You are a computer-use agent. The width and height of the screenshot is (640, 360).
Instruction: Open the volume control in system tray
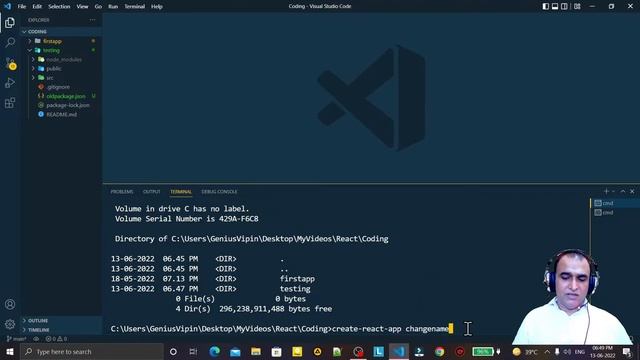[x=567, y=351]
